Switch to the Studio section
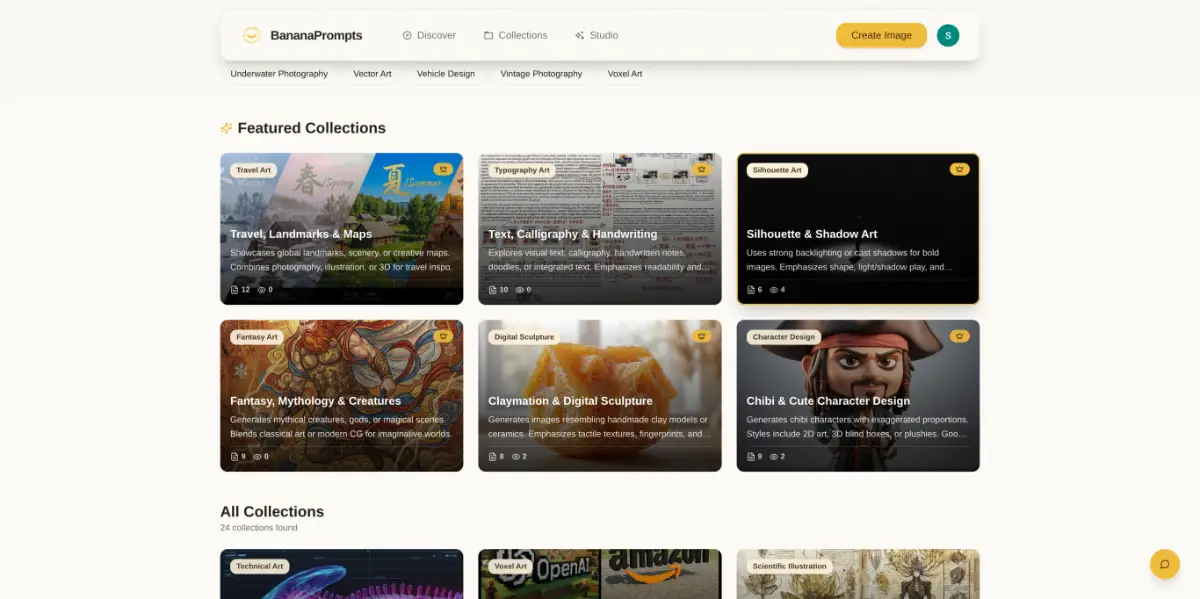Image resolution: width=1200 pixels, height=599 pixels. [596, 35]
